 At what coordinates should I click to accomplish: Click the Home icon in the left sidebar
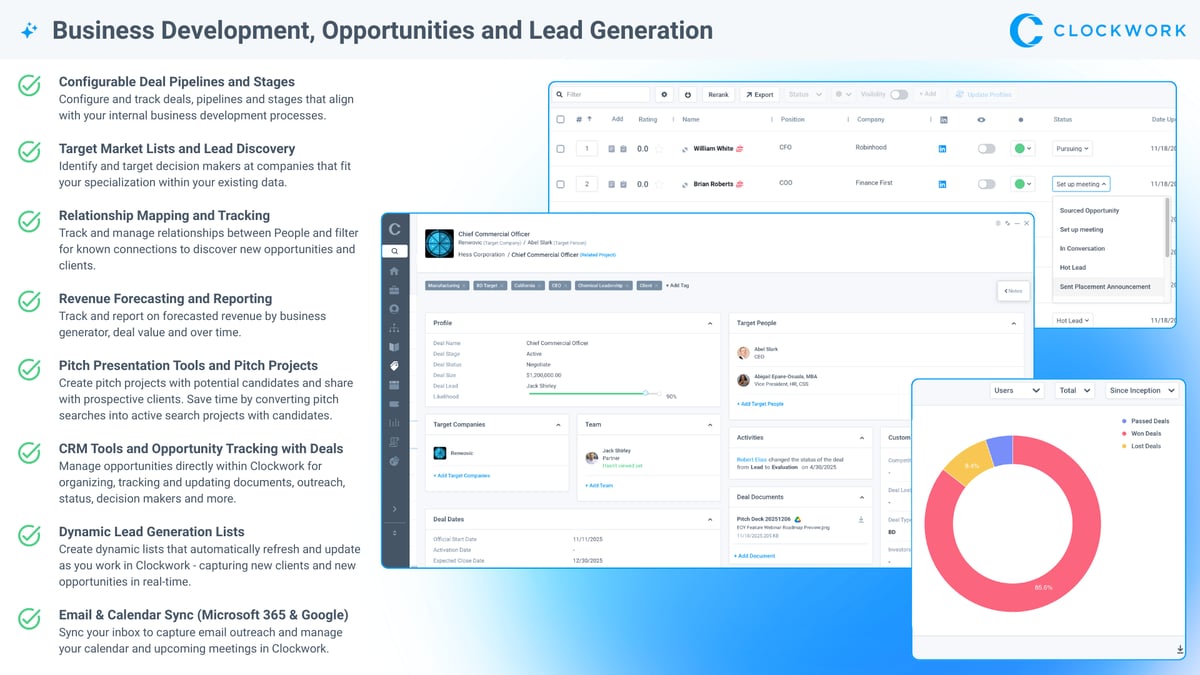tap(395, 271)
